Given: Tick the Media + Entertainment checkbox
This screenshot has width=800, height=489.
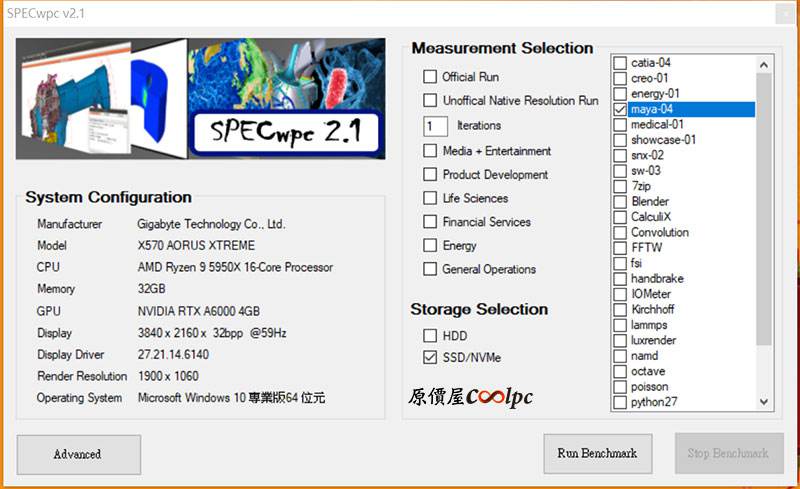Looking at the screenshot, I should [430, 151].
